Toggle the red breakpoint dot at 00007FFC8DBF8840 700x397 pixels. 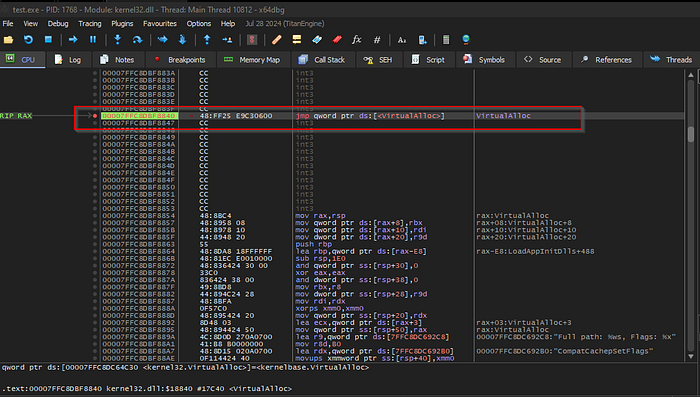(x=95, y=116)
